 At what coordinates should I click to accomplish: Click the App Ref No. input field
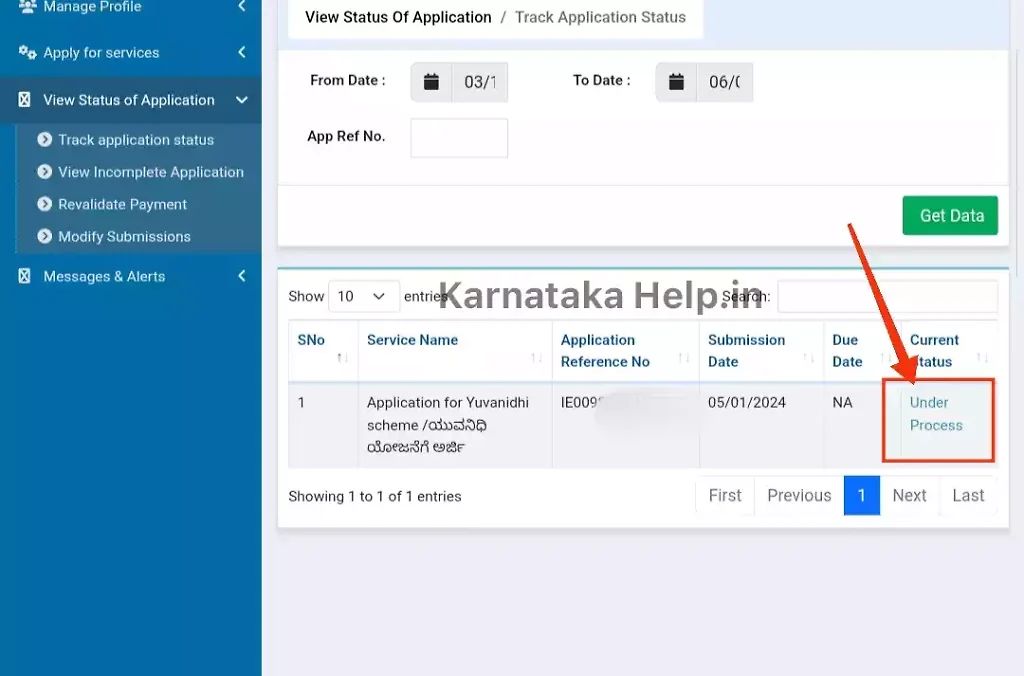pos(459,138)
